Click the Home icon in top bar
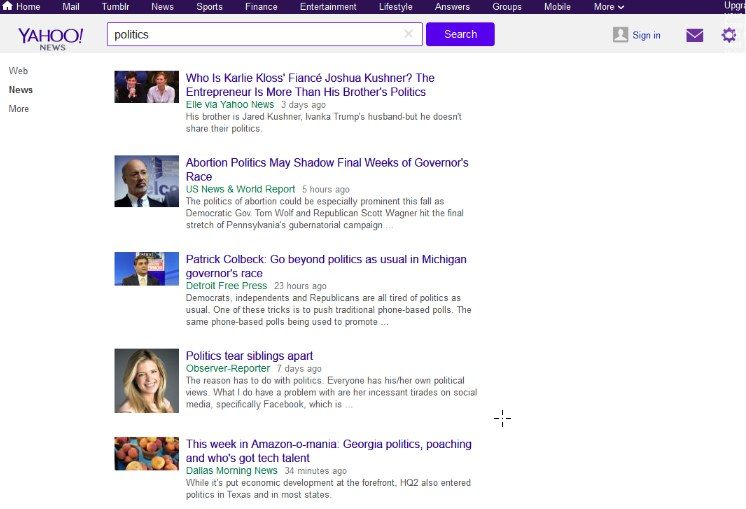The image size is (746, 509). [7, 7]
